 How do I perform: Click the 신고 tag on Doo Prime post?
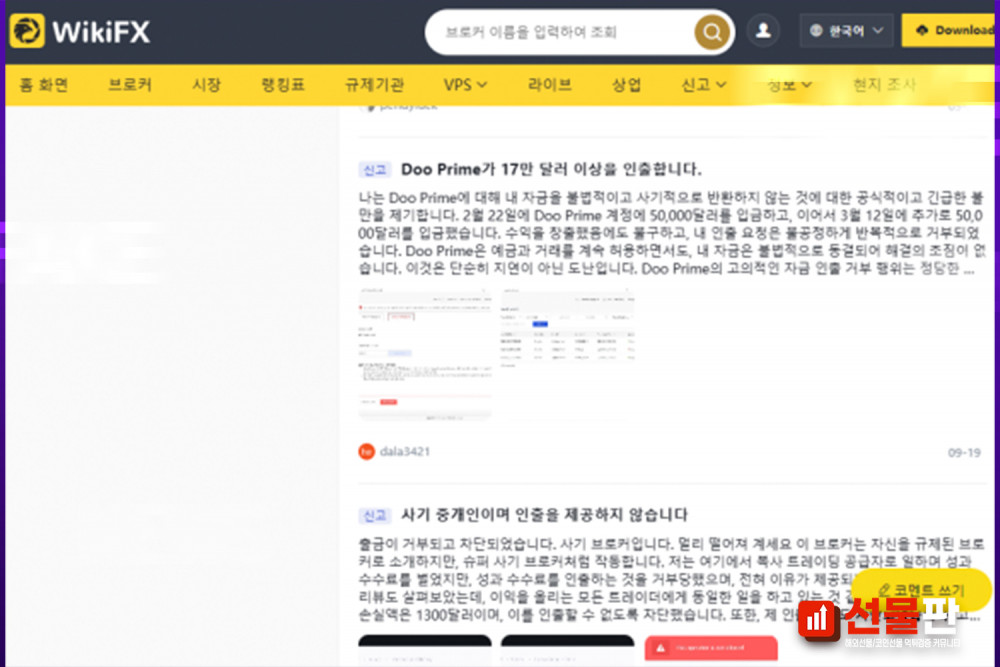374,170
